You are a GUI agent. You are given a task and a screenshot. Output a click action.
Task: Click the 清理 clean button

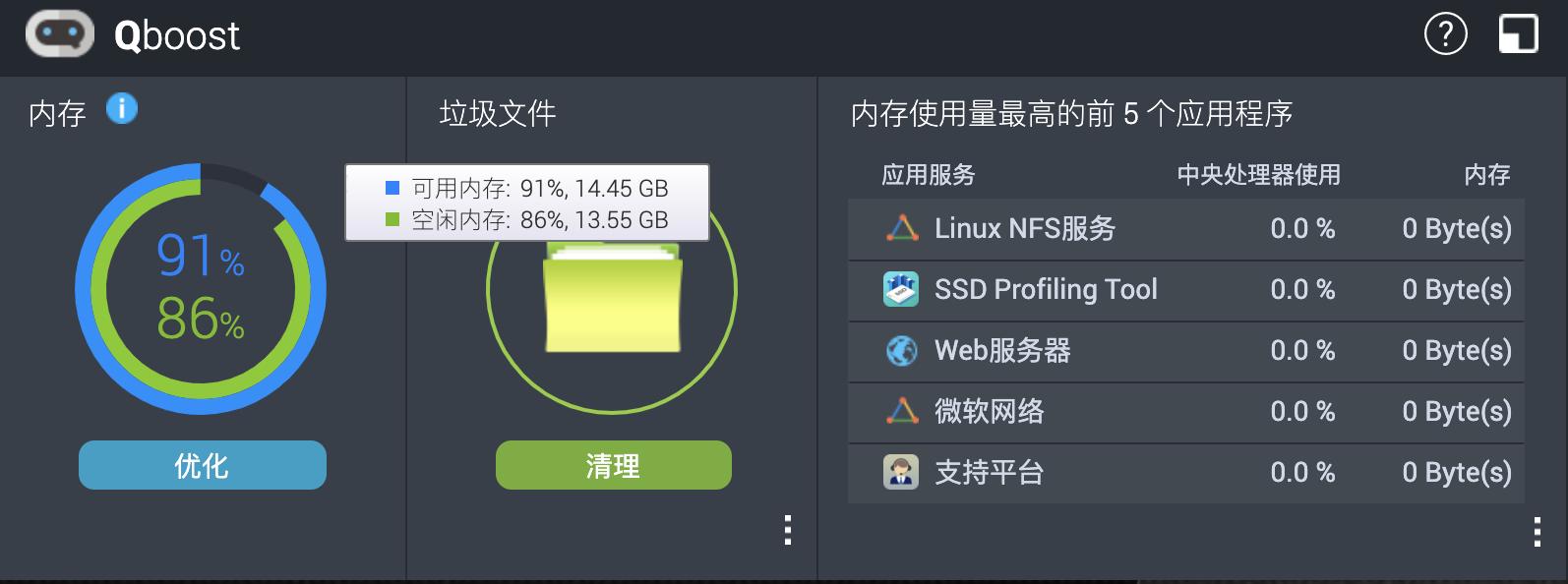click(x=612, y=463)
